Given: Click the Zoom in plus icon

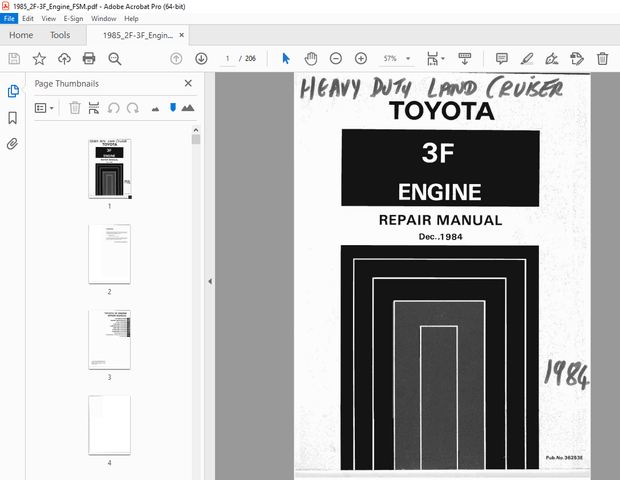Looking at the screenshot, I should tap(361, 59).
